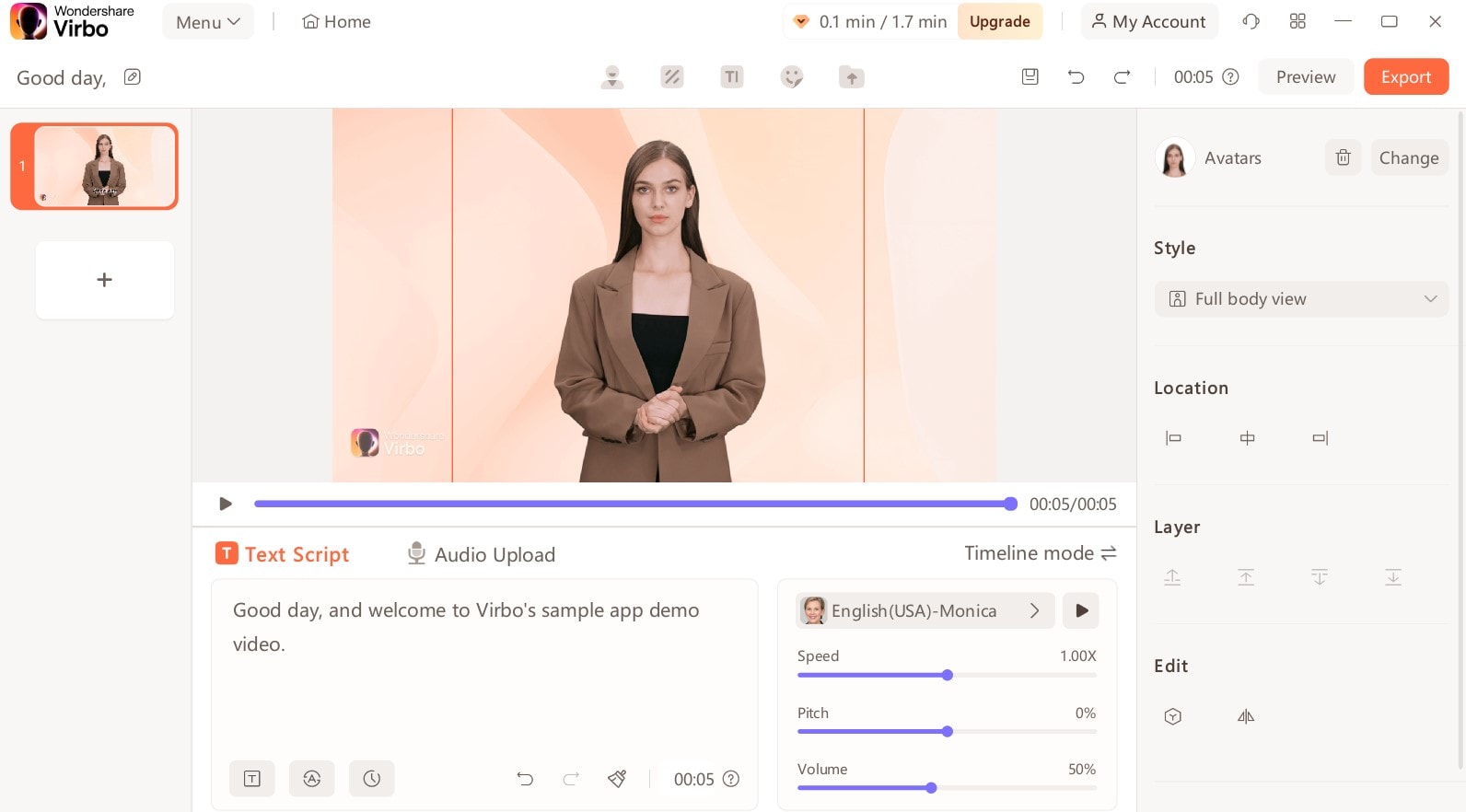Send layer to the bottom

[x=1393, y=577]
